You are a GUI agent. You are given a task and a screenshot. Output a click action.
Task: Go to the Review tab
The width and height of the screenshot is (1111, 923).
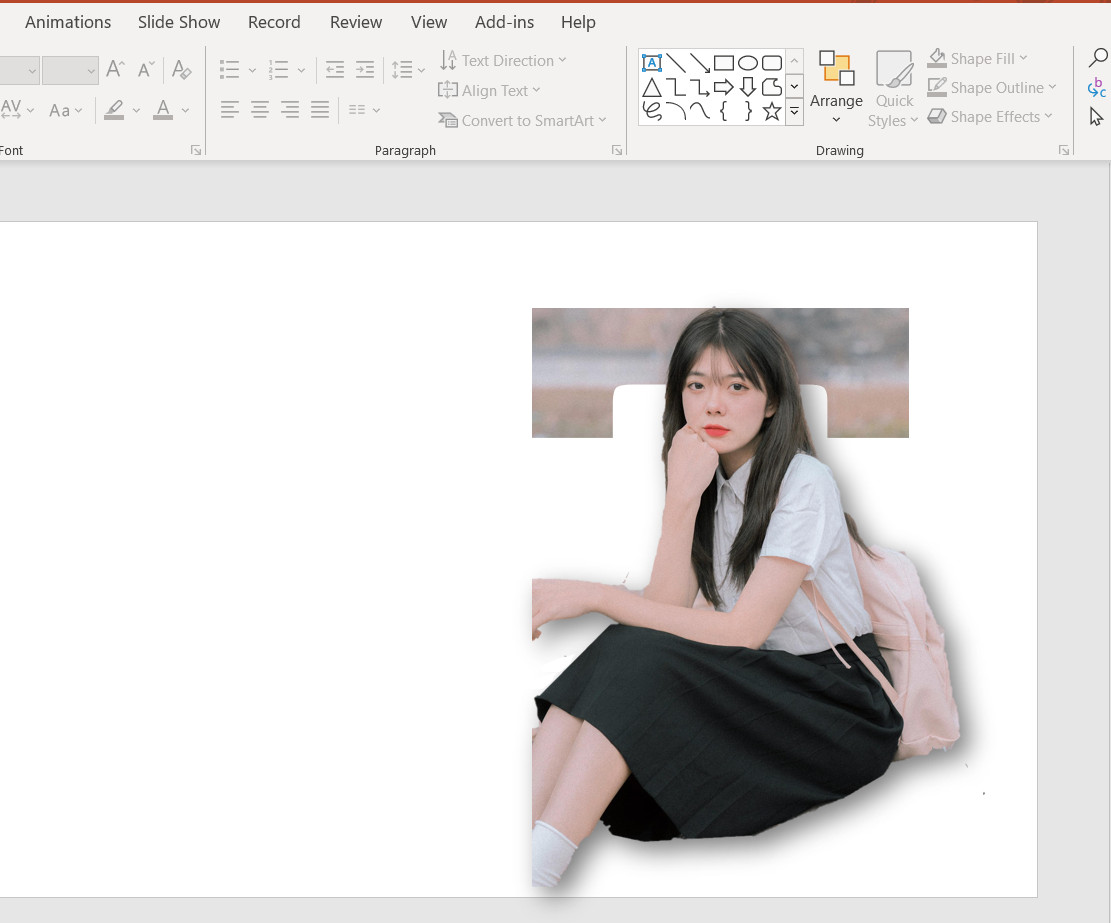point(356,22)
